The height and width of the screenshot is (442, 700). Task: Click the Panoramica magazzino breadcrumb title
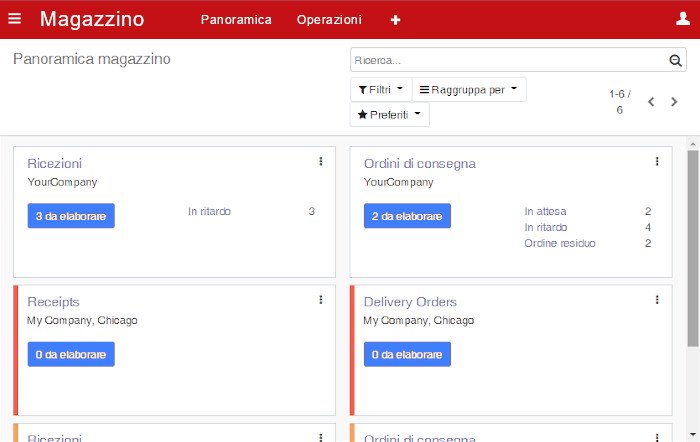(x=92, y=59)
